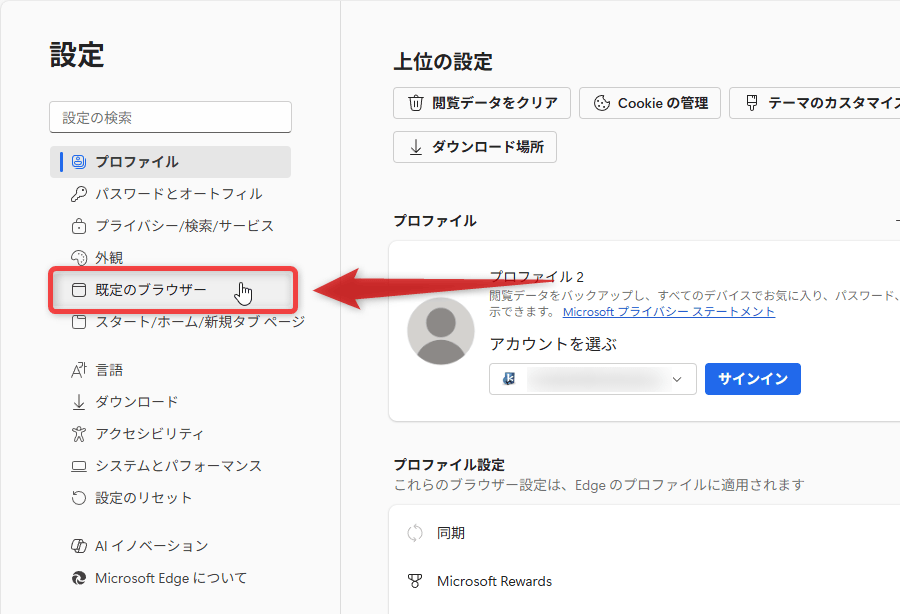
Task: Click the Cookie の管理 button
Action: coord(650,103)
